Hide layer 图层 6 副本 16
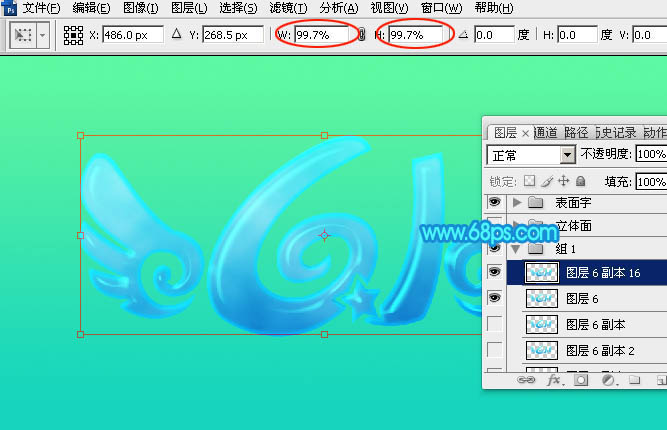 point(494,272)
